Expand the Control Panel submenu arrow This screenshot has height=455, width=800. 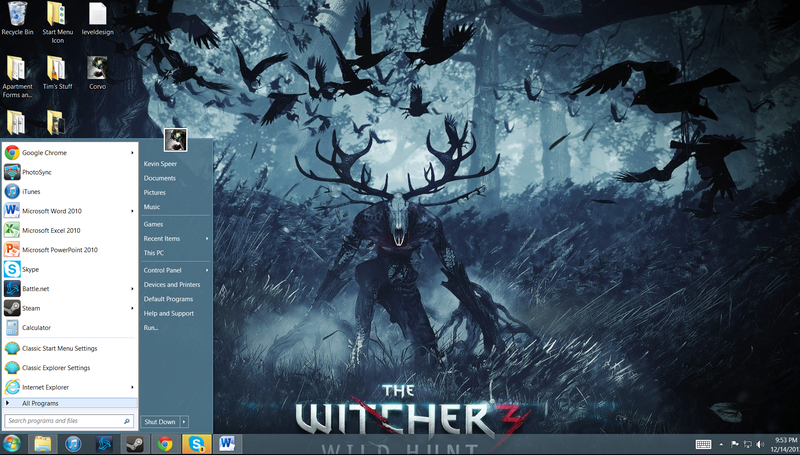pyautogui.click(x=207, y=270)
